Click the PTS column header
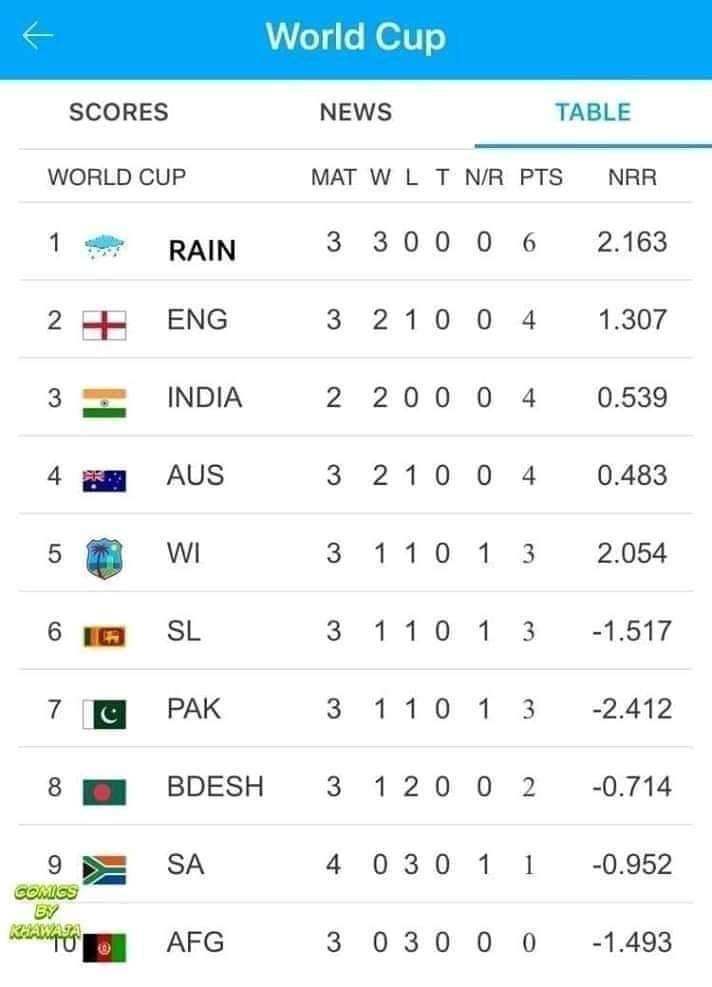This screenshot has height=987, width=712. click(541, 178)
